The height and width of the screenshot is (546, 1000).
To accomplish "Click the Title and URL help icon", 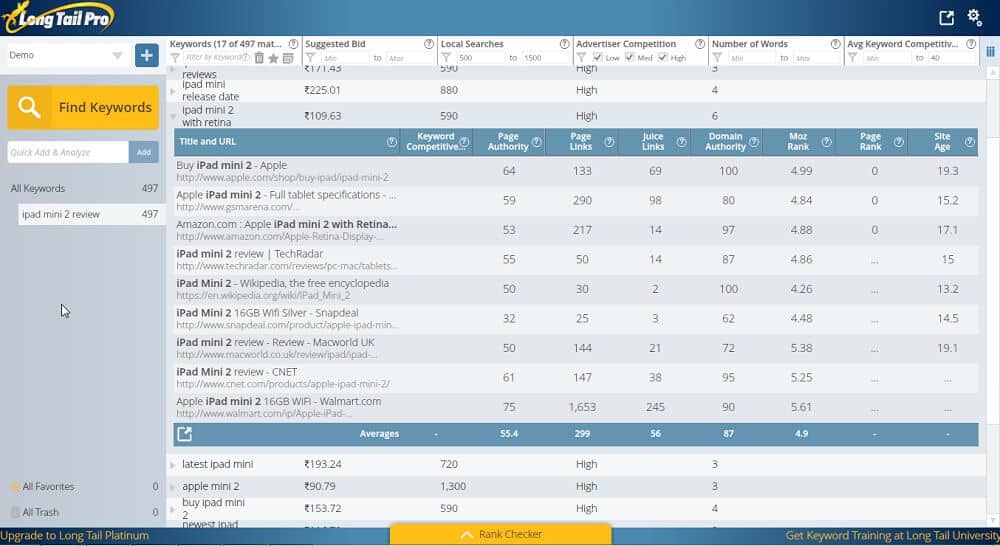I will click(x=392, y=142).
